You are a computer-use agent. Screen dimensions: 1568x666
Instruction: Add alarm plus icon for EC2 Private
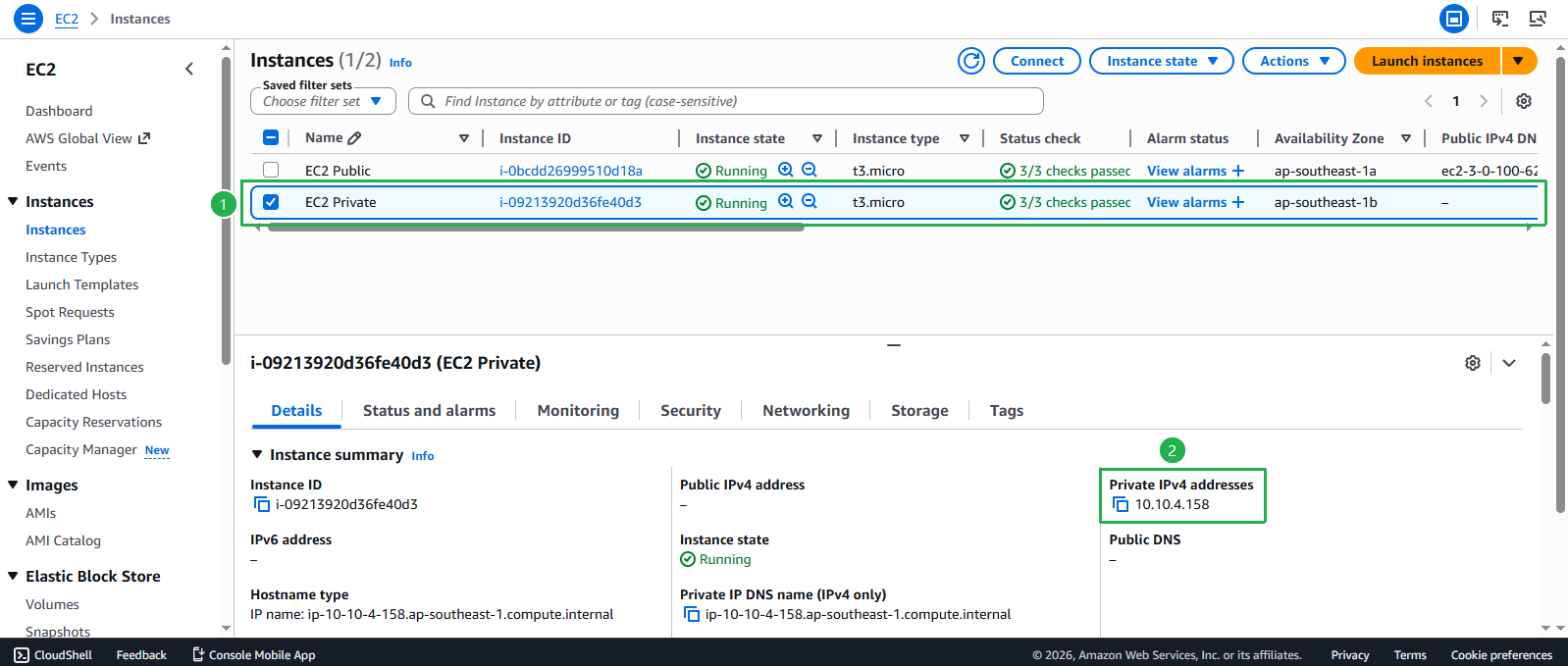[x=1238, y=202]
